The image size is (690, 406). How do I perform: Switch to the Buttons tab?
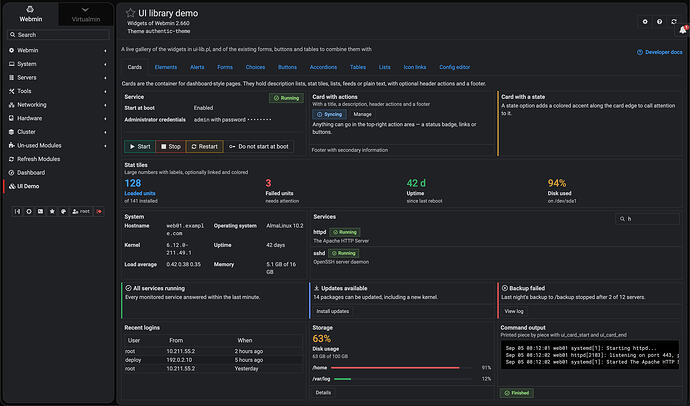[x=287, y=67]
